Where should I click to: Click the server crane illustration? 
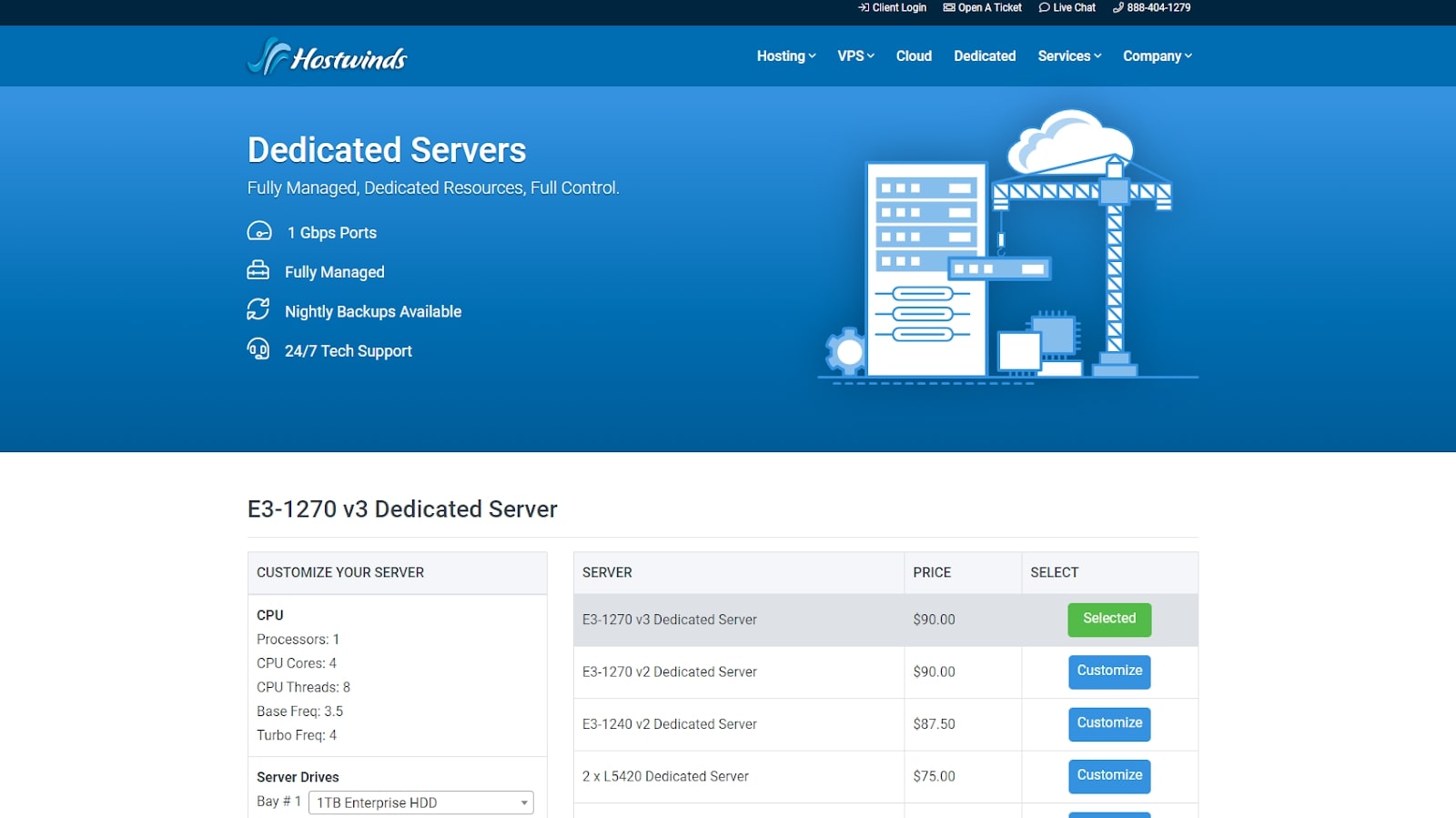(1008, 246)
